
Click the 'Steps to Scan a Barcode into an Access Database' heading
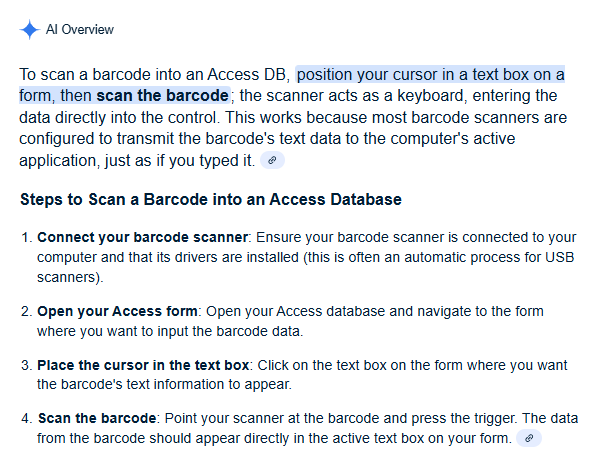211,199
